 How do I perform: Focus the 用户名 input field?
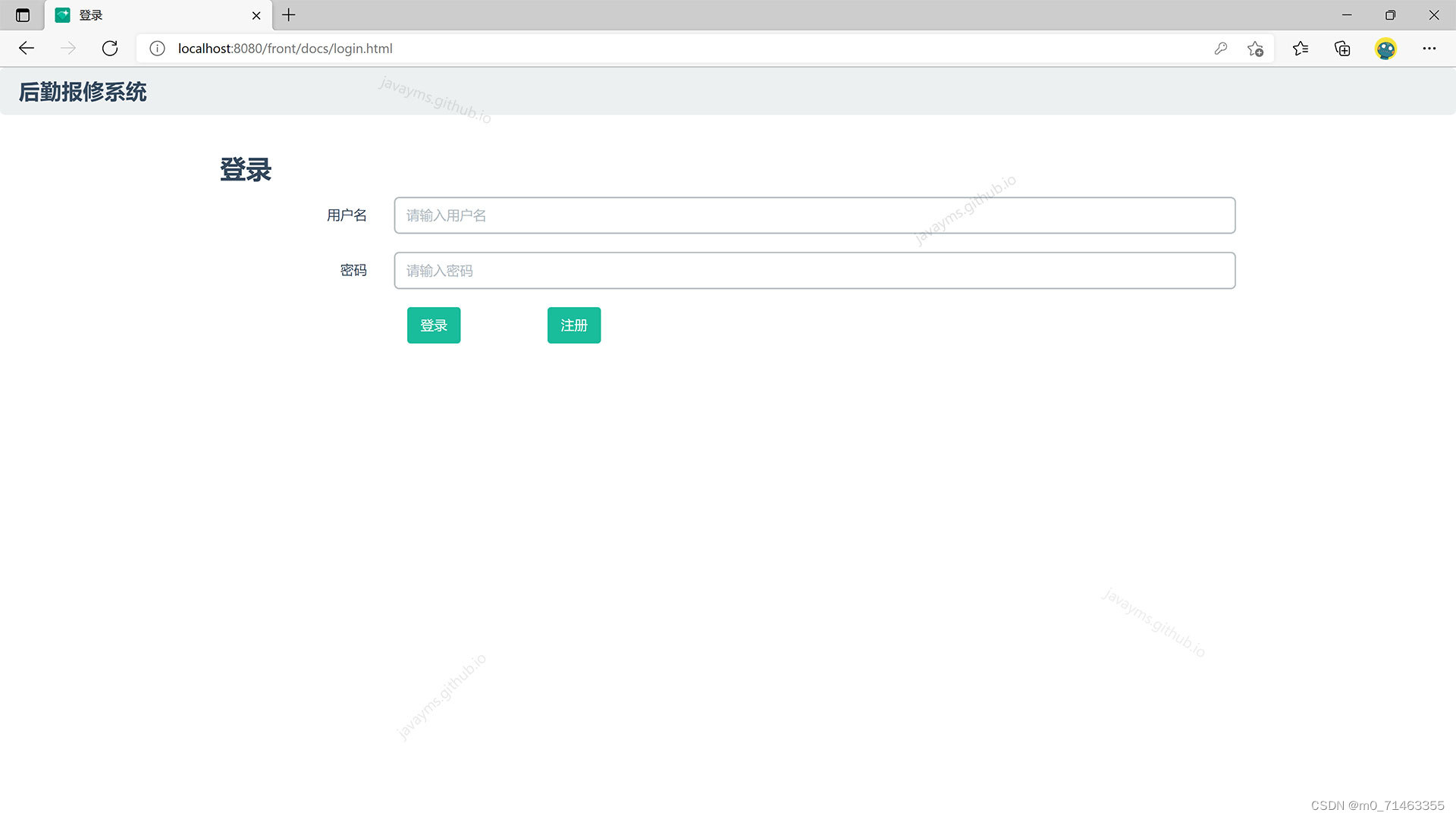click(x=814, y=215)
